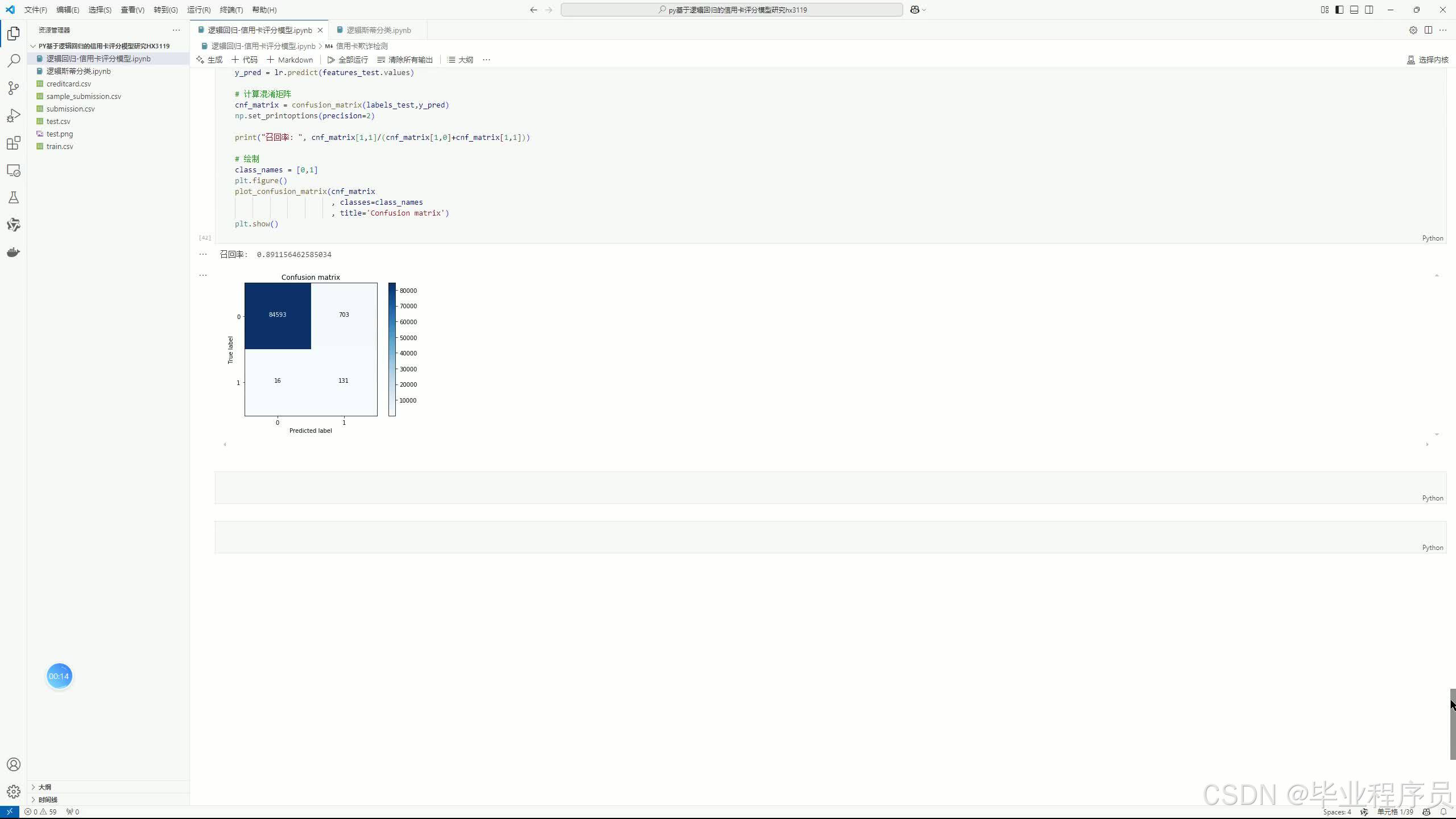
Task: Click the vertical editor scrollbar thumb
Action: (1452, 723)
